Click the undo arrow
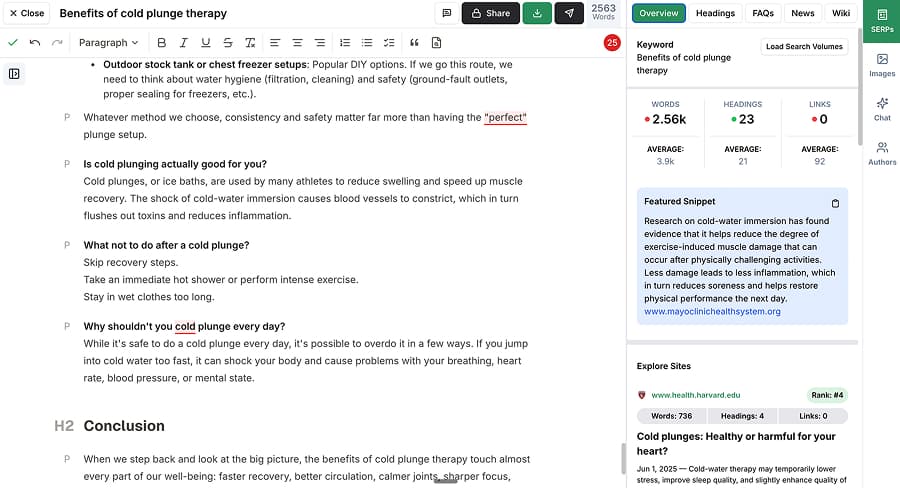This screenshot has width=900, height=488. pyautogui.click(x=35, y=43)
